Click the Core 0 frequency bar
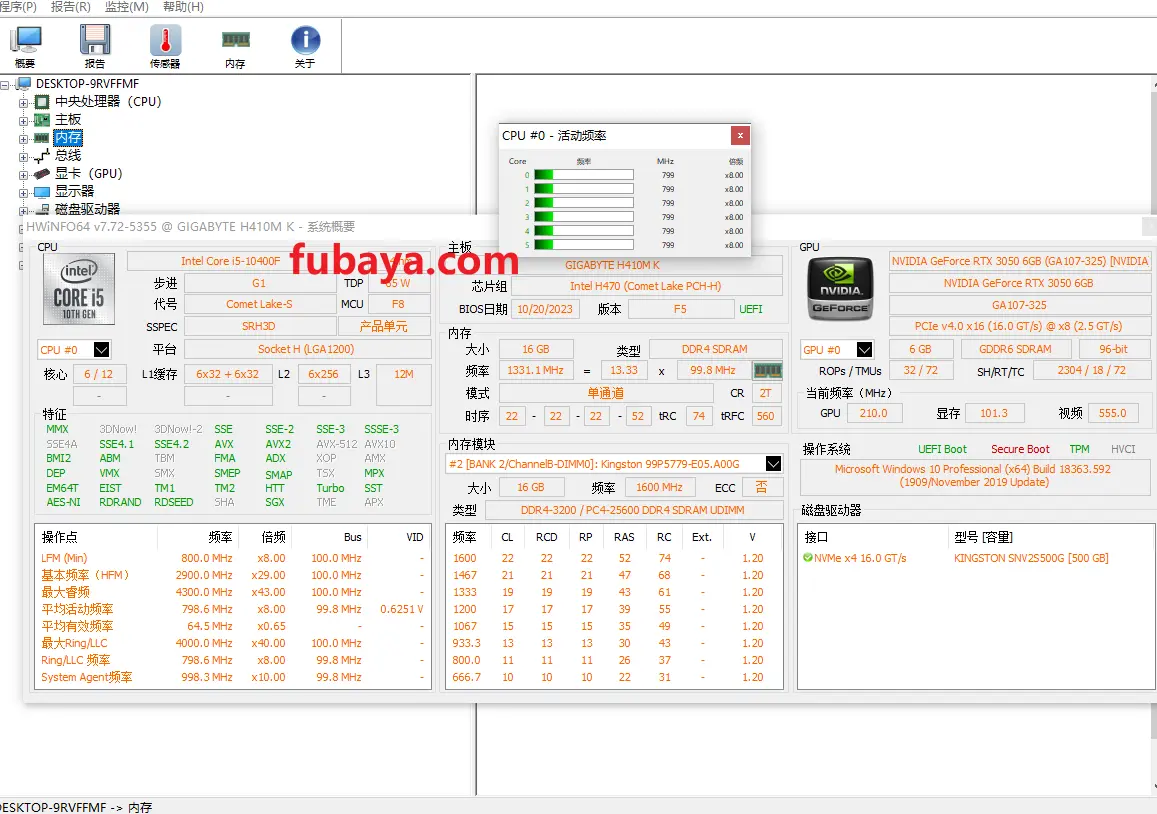 coord(584,175)
